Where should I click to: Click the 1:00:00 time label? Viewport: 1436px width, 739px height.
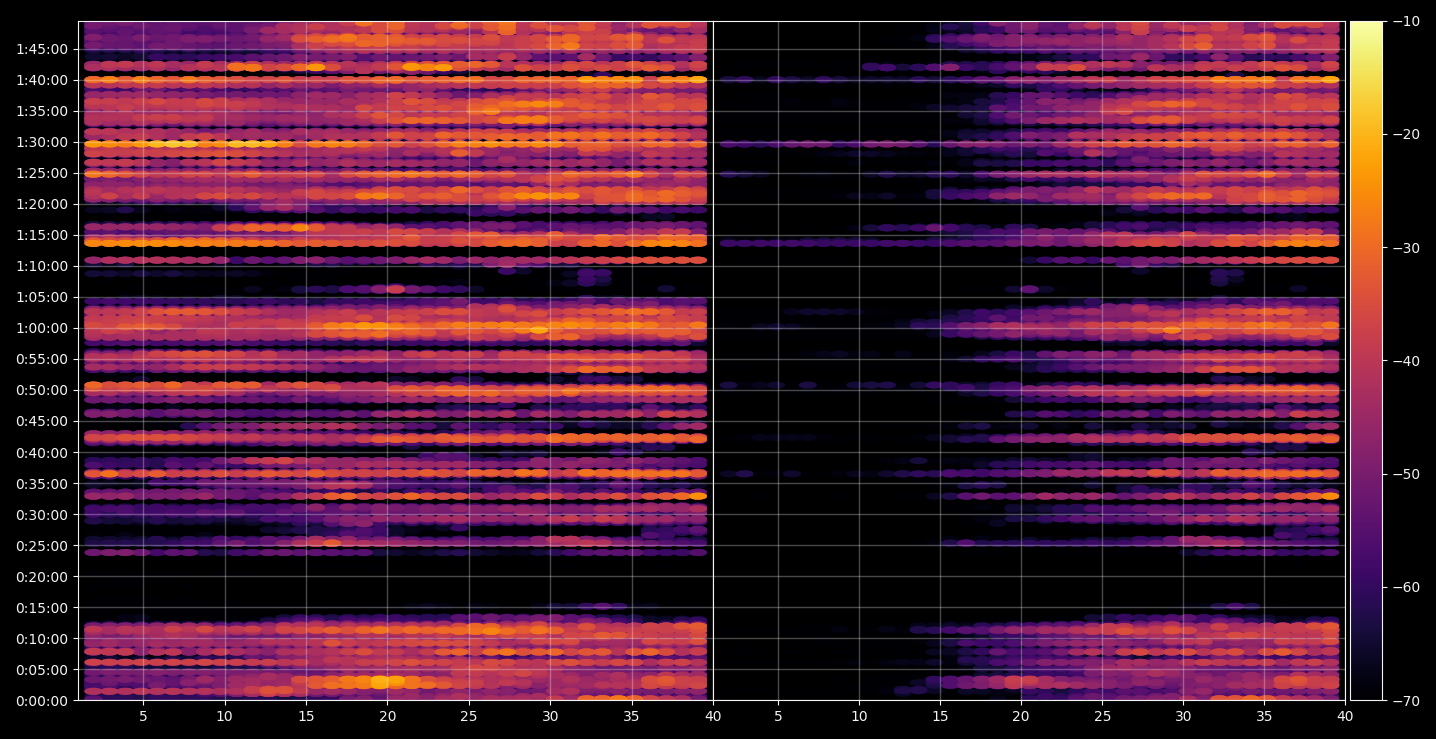tap(41, 328)
